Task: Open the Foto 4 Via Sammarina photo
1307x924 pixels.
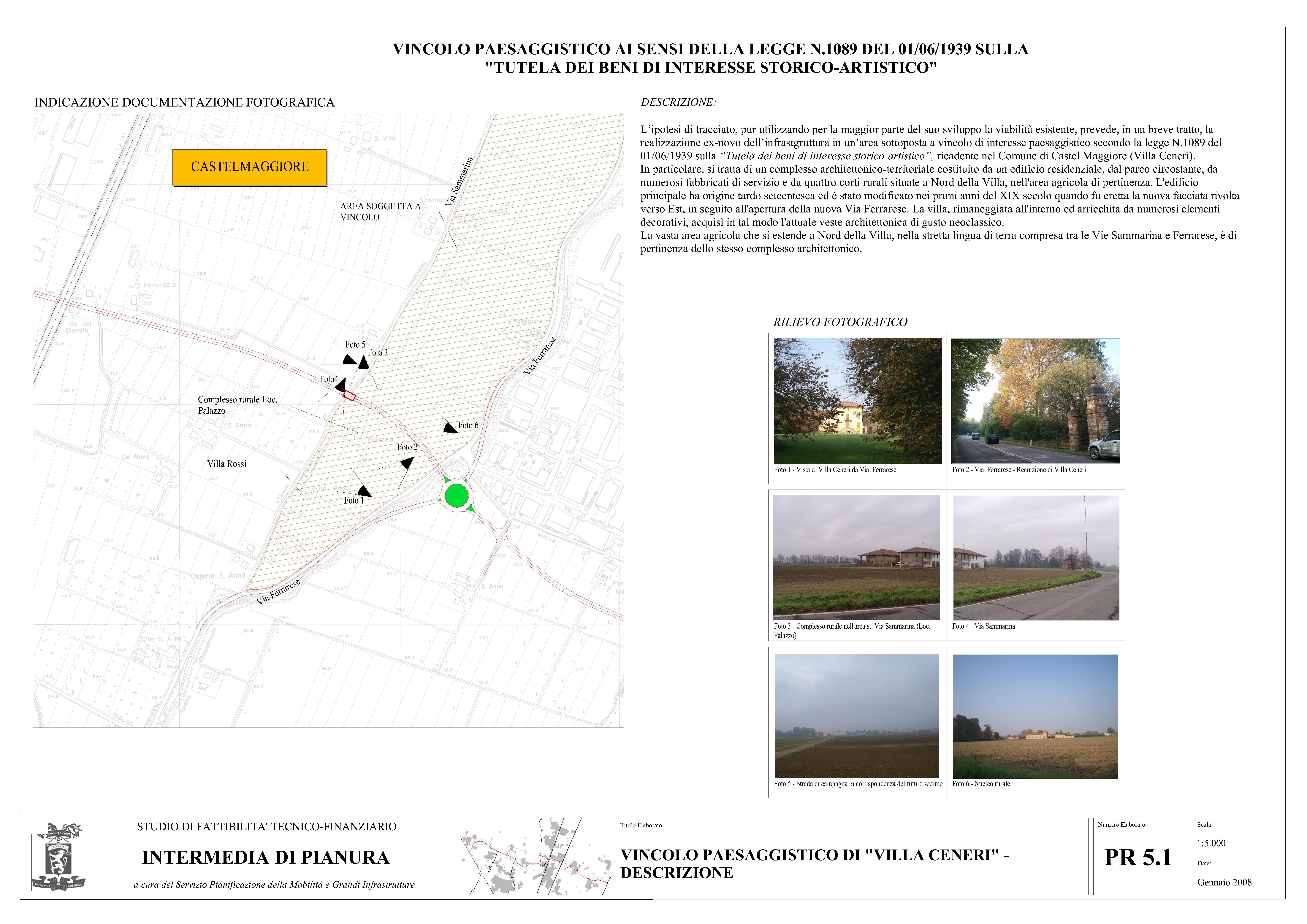Action: (1036, 558)
